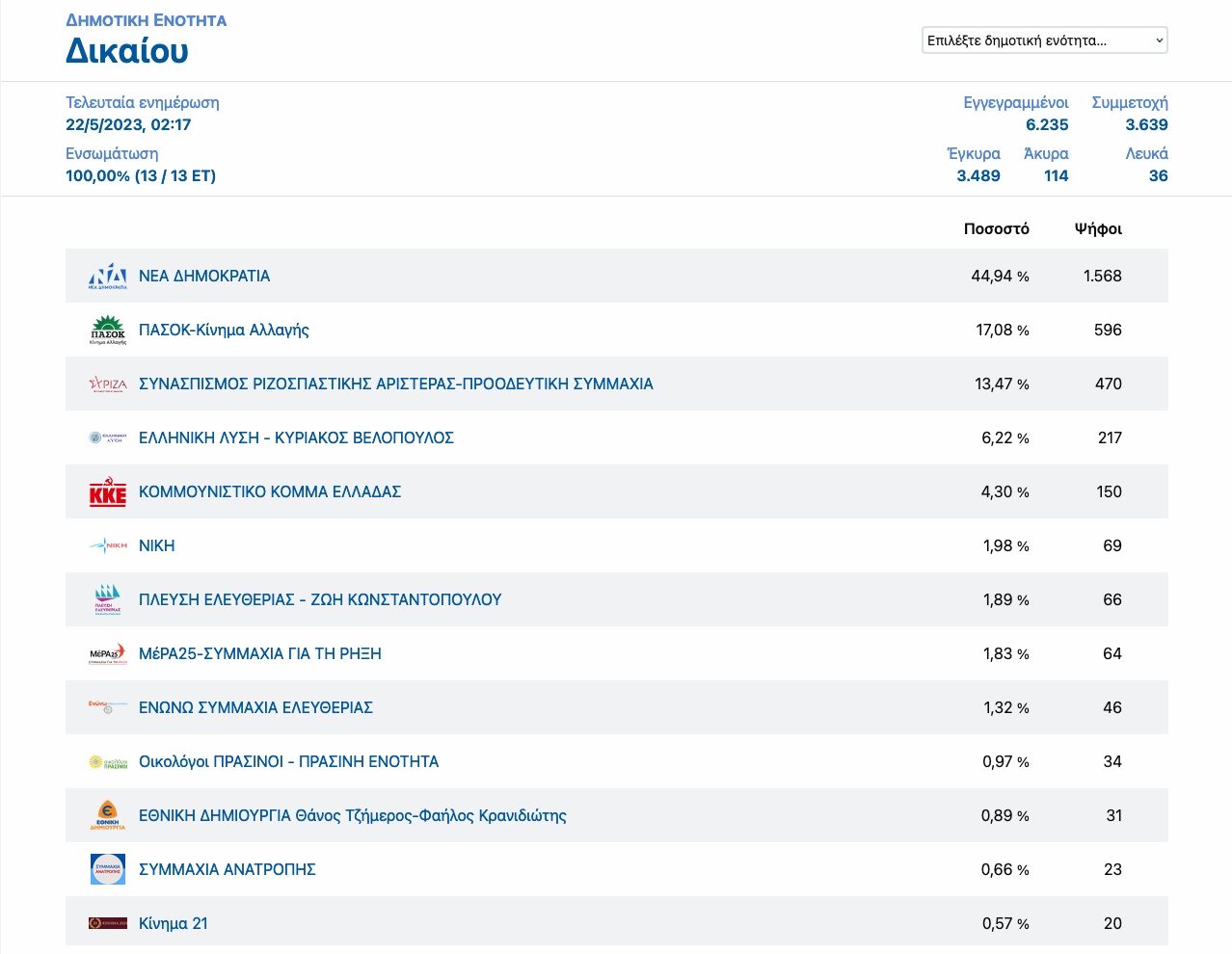
Task: Click the 150 votes cell
Action: click(1109, 491)
